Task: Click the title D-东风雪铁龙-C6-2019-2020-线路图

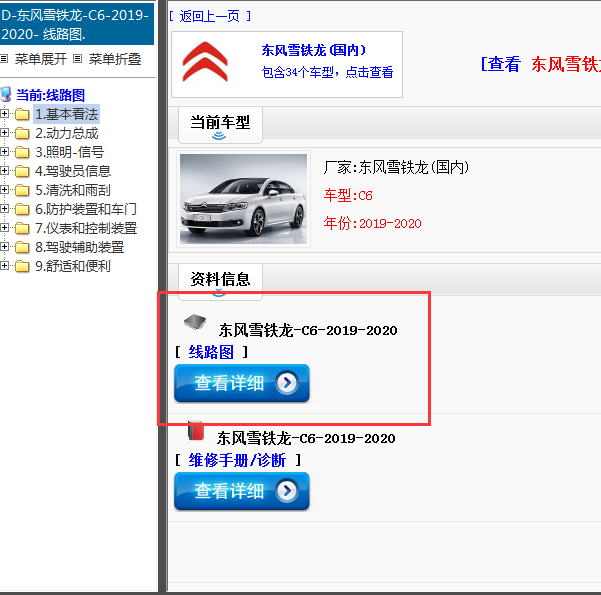Action: 75,25
